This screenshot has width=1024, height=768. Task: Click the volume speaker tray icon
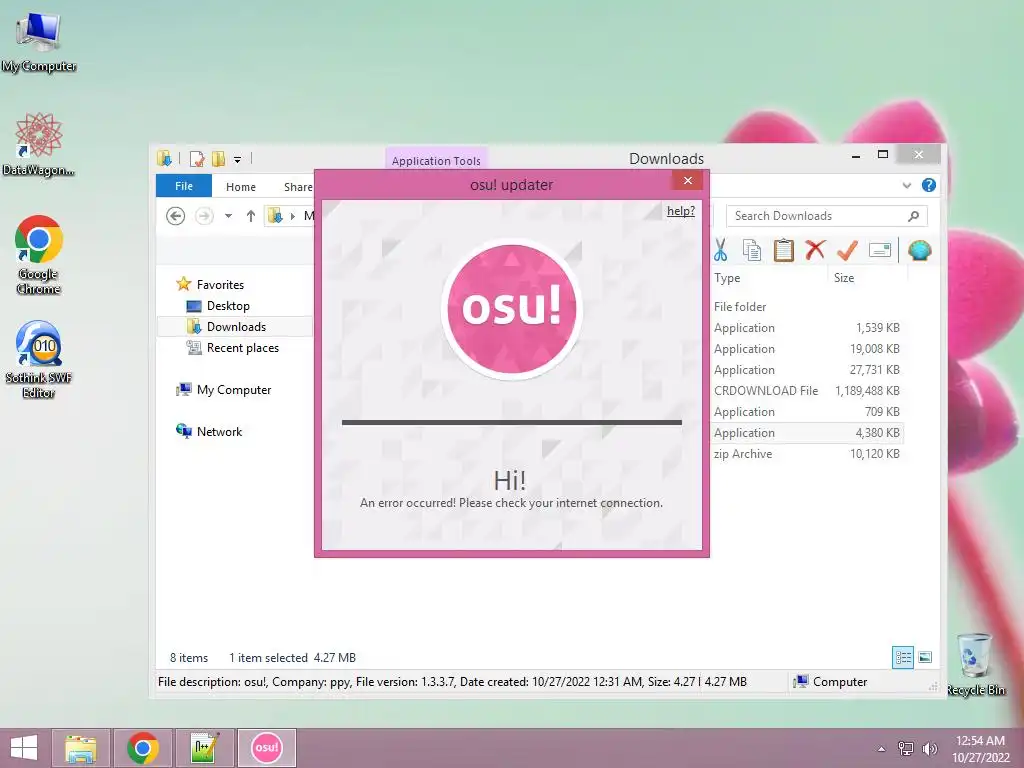tap(929, 748)
